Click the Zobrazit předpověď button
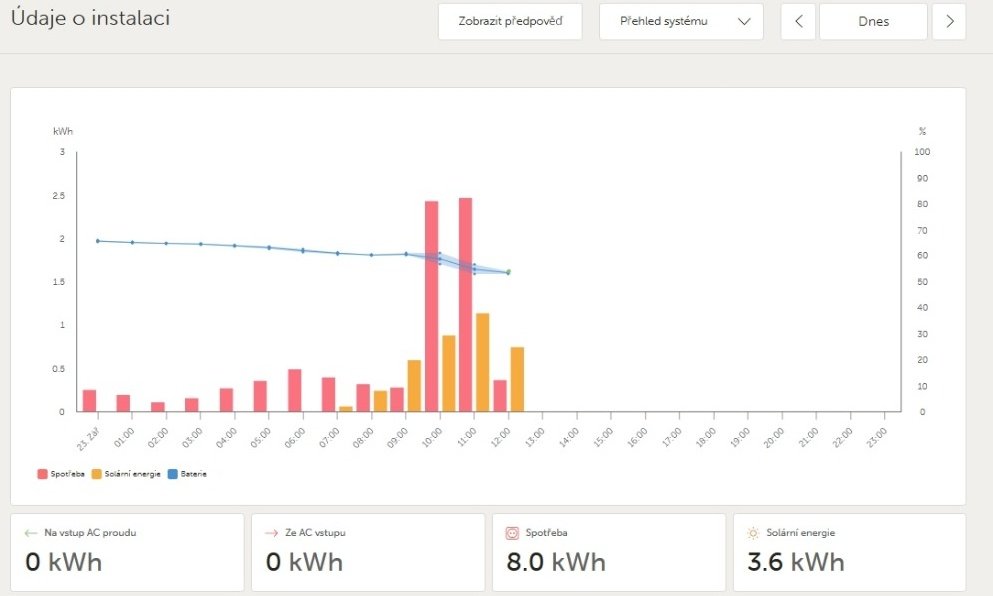The height and width of the screenshot is (596, 993). point(510,21)
